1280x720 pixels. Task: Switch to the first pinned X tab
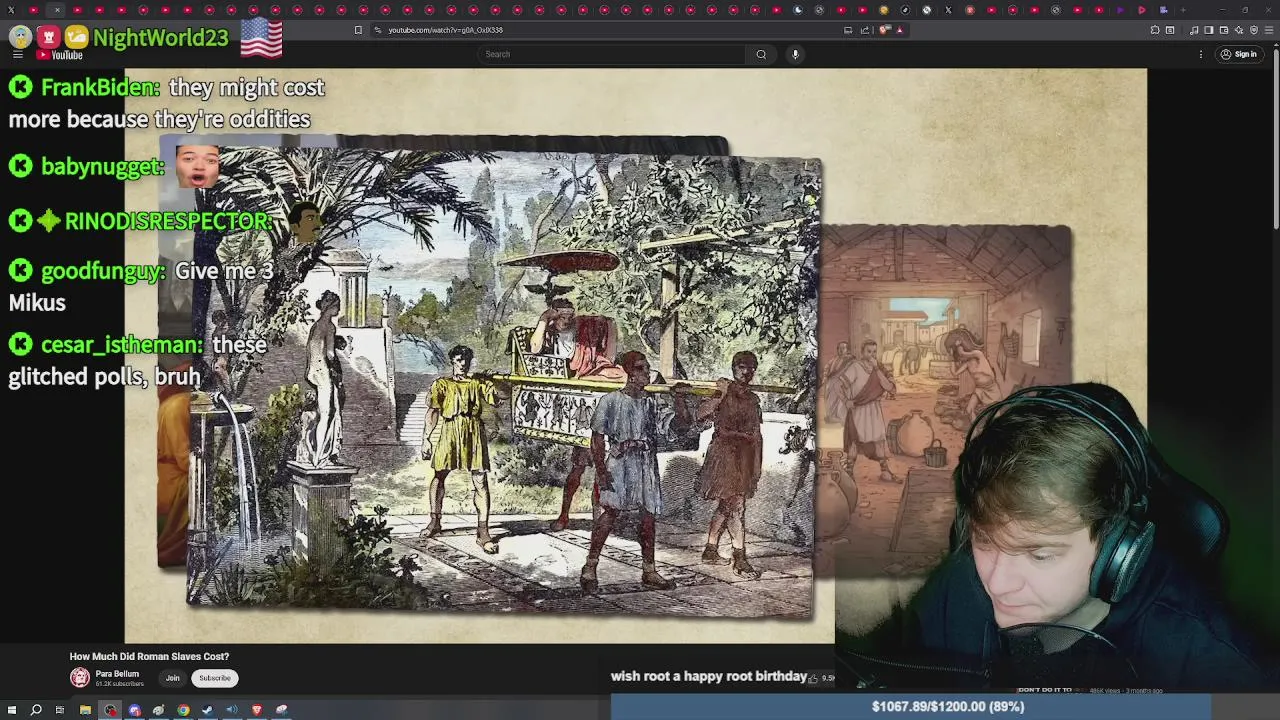[12, 10]
